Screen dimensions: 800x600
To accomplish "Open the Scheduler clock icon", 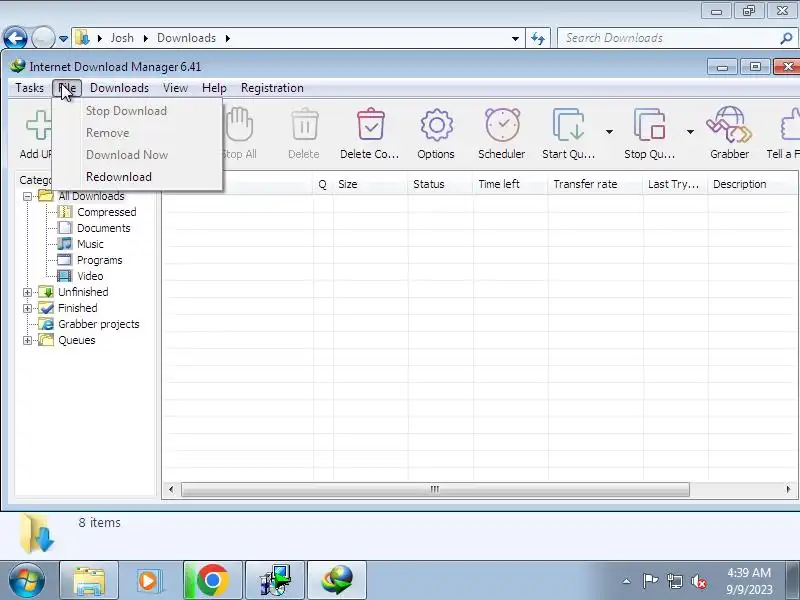I will click(x=502, y=124).
